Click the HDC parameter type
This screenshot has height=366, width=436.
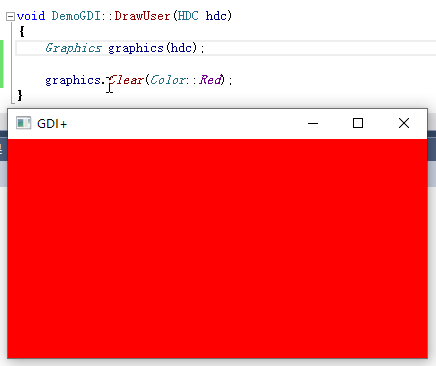point(188,16)
